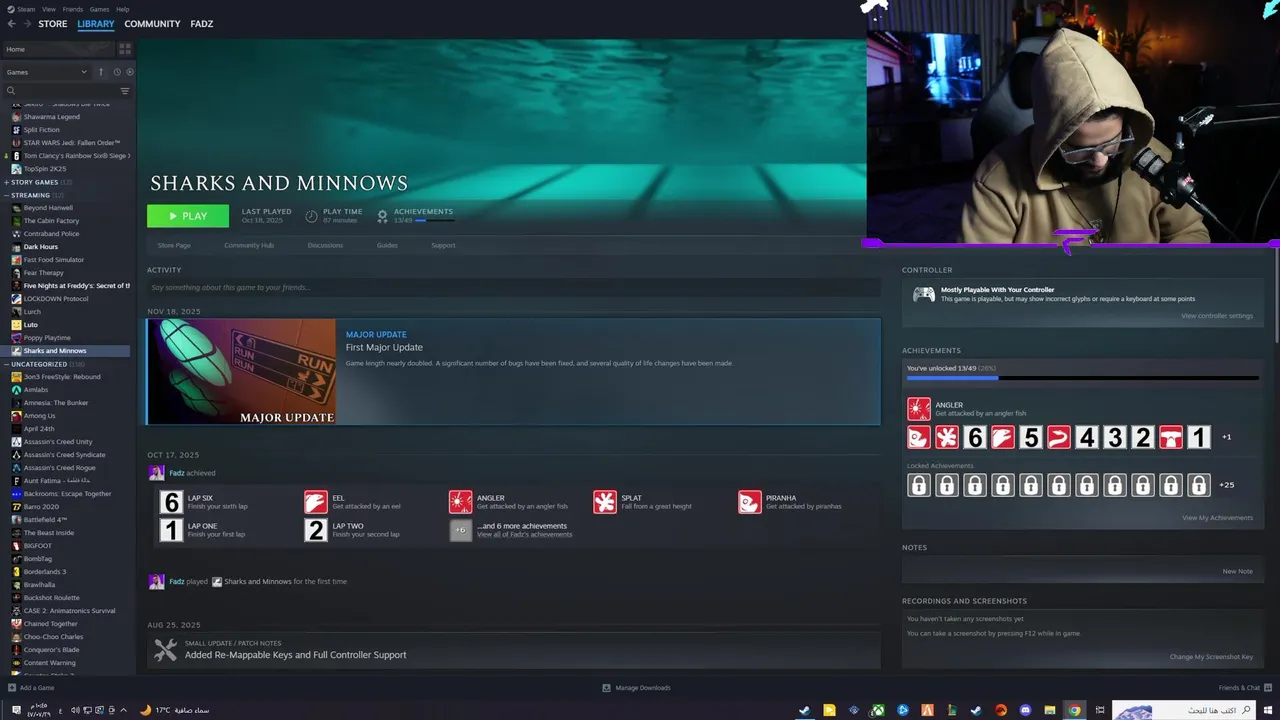The height and width of the screenshot is (720, 1280).
Task: Switch to grid collections view icon
Action: pos(125,48)
